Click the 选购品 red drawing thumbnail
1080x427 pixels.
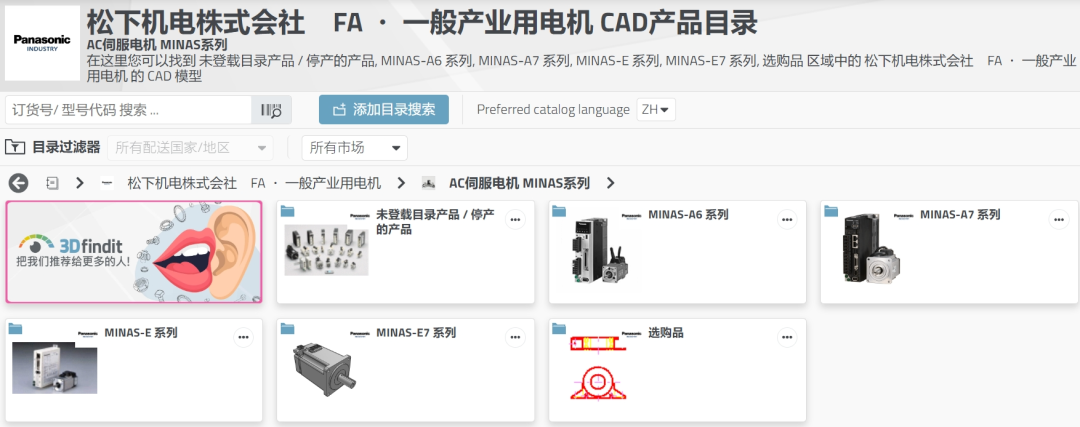click(x=598, y=368)
